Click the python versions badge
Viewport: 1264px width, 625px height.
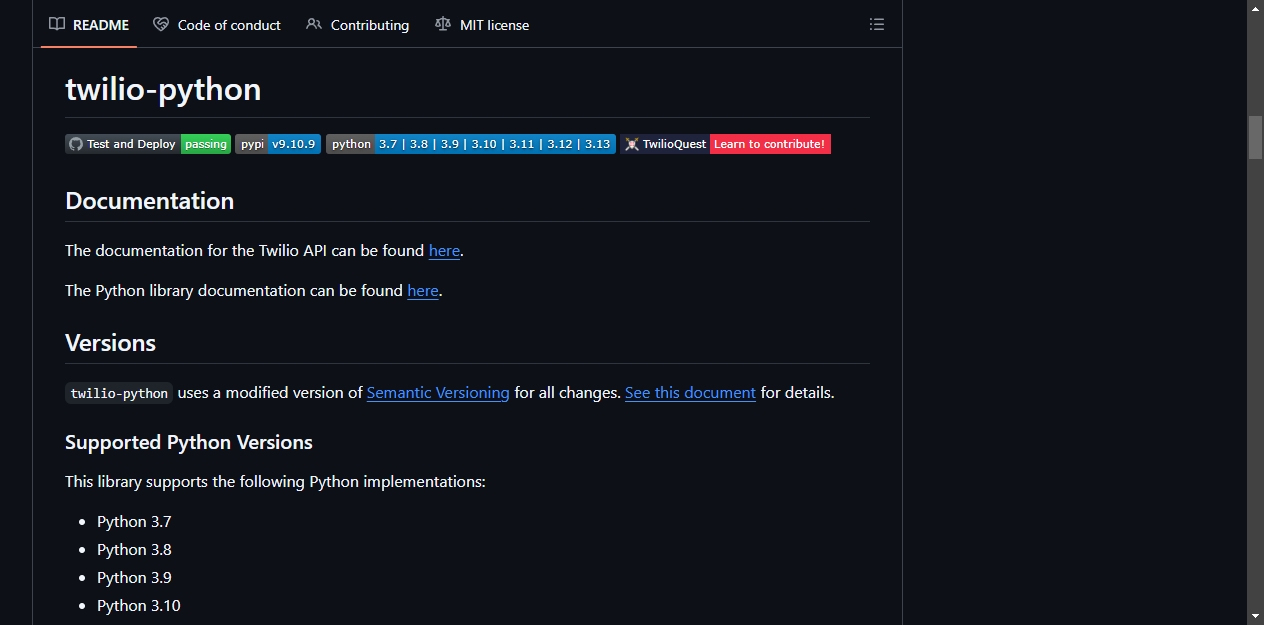[471, 144]
